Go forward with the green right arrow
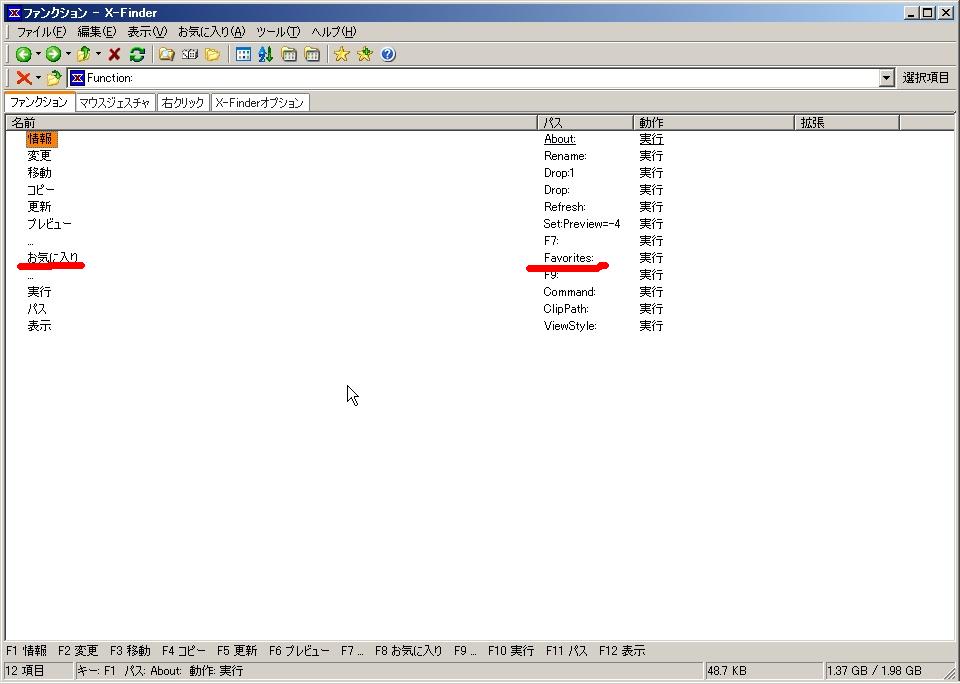Image resolution: width=960 pixels, height=684 pixels. tap(53, 54)
